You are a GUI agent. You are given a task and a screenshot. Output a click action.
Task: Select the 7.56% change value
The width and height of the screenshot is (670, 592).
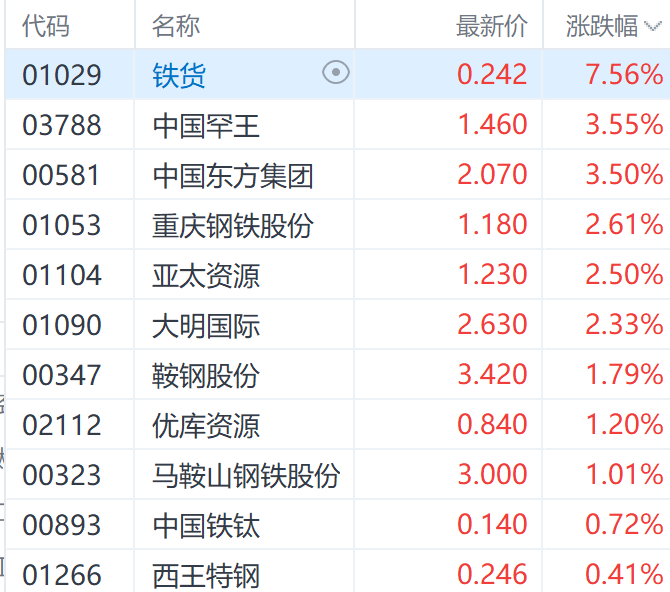tap(624, 74)
